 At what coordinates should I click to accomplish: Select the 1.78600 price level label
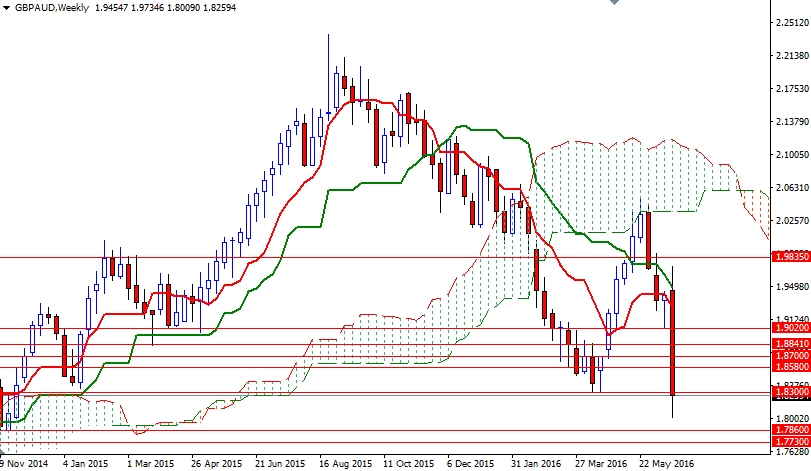point(791,429)
